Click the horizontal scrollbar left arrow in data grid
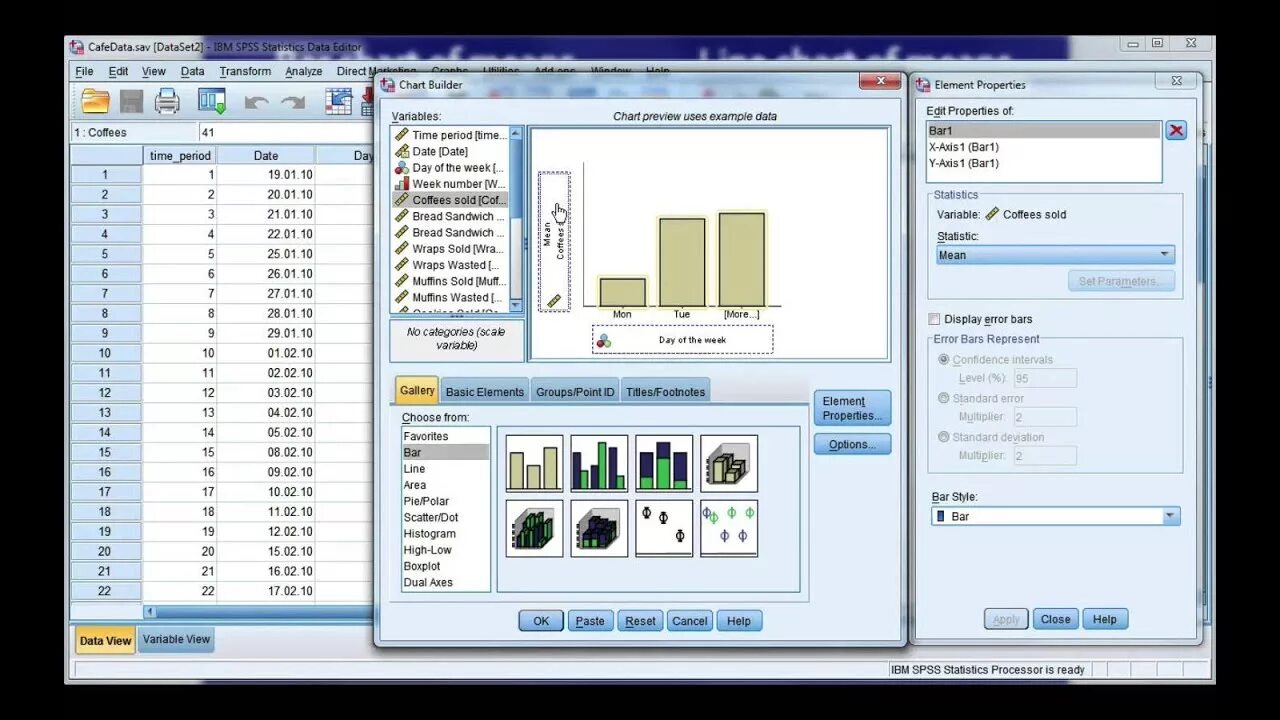 pos(150,611)
